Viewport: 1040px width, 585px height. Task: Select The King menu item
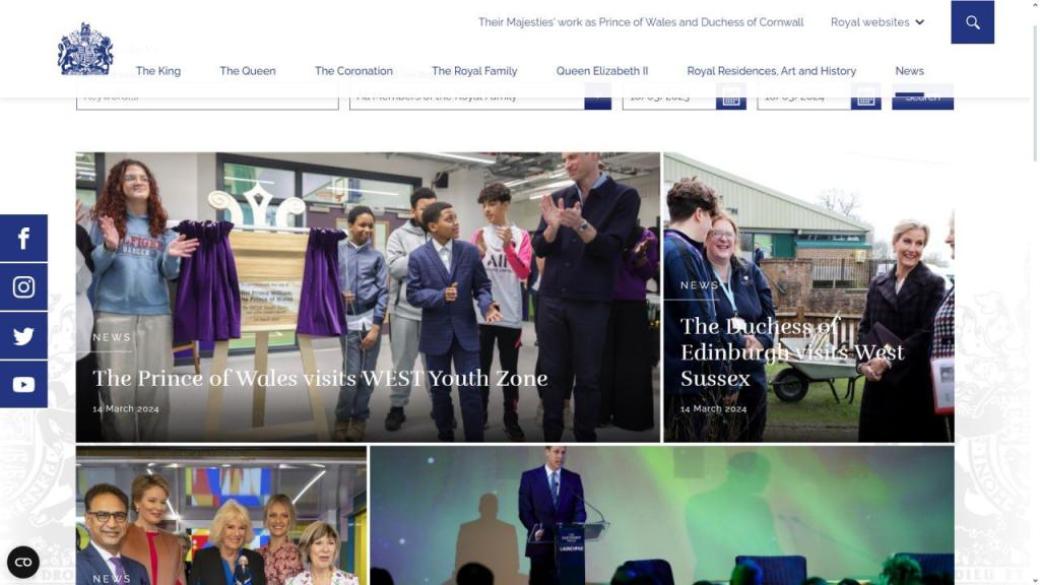click(158, 71)
